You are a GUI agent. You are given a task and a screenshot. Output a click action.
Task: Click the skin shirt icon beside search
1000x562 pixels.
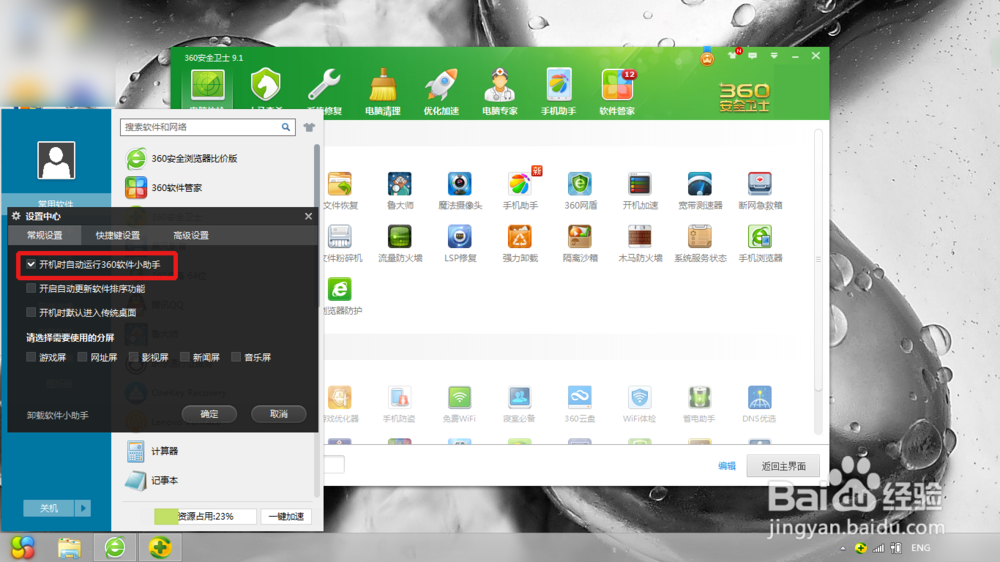pyautogui.click(x=309, y=127)
